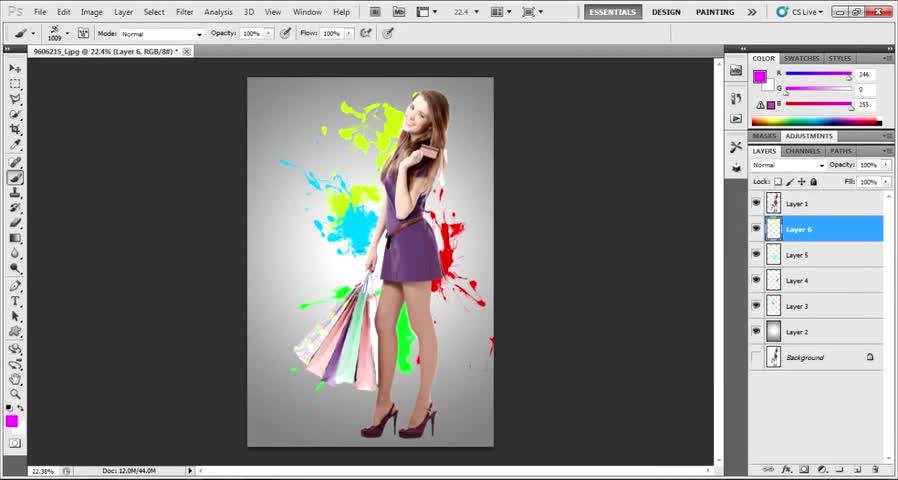898x480 pixels.
Task: Hide Layer 1 using its eye icon
Action: click(x=756, y=203)
